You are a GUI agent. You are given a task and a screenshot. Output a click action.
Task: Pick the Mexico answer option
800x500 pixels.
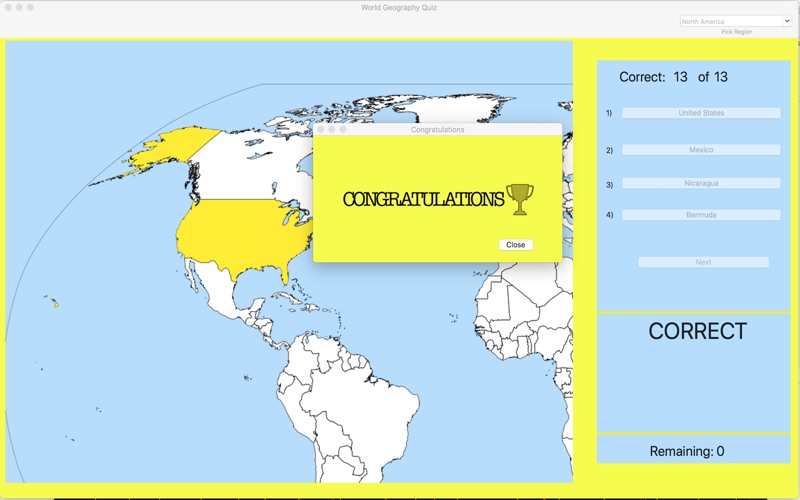(x=701, y=149)
